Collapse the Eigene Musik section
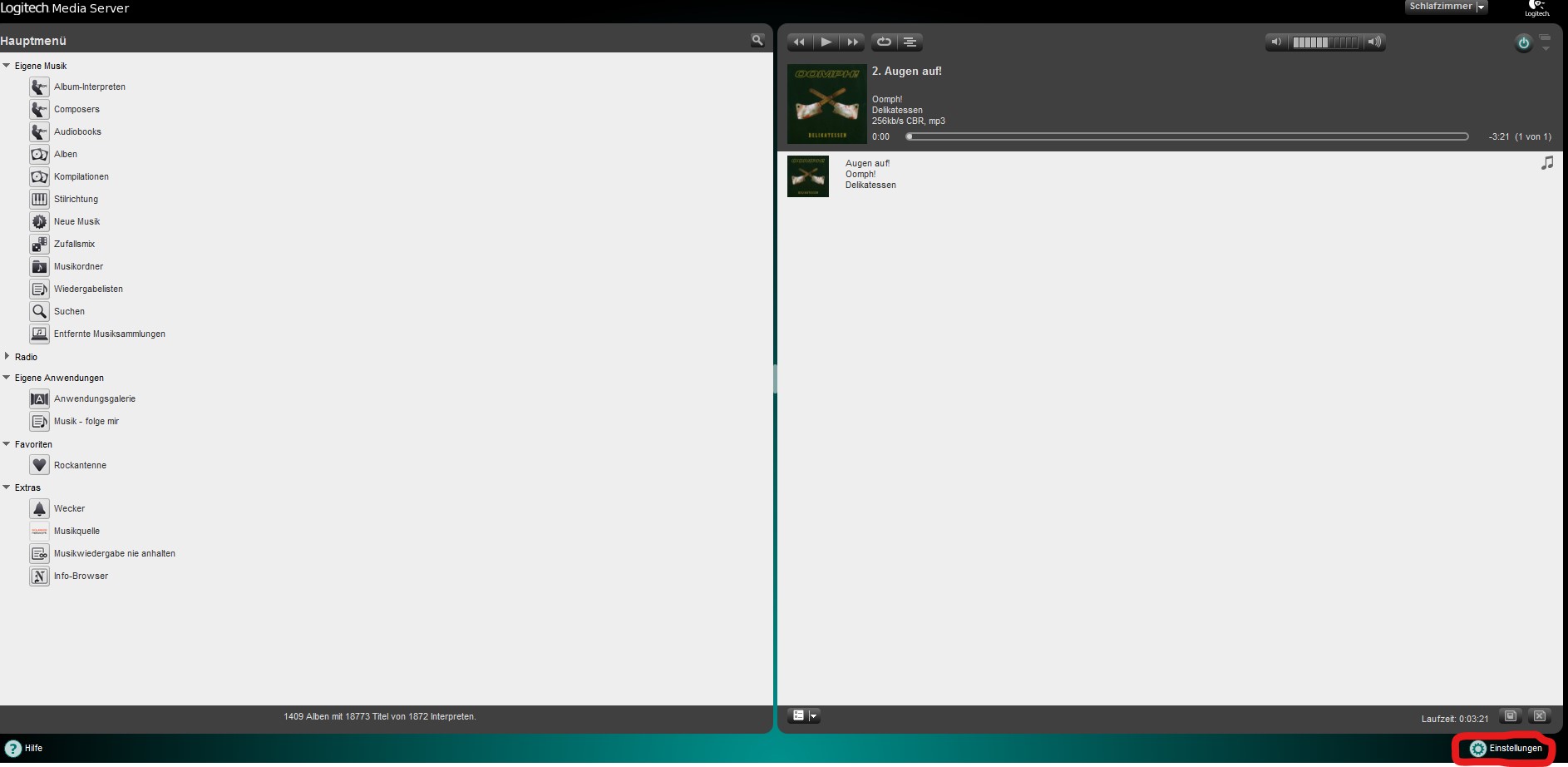1568x767 pixels. (7, 65)
